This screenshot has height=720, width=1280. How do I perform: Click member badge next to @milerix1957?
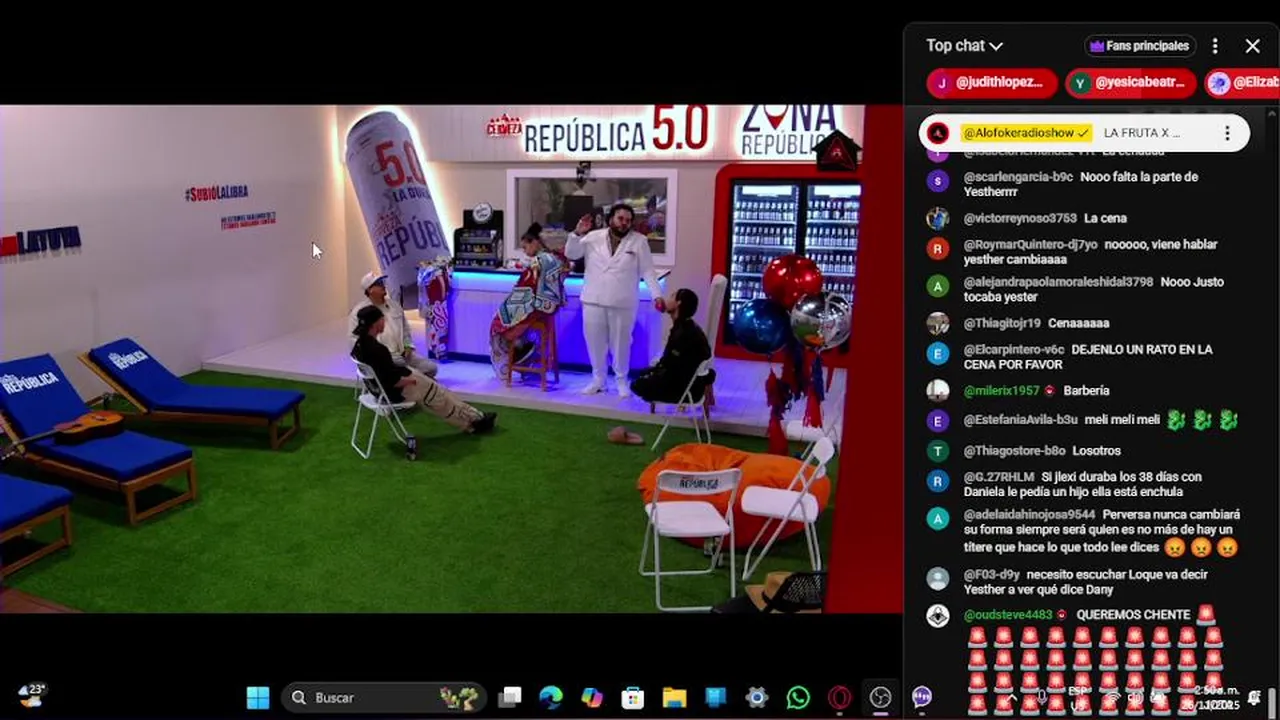click(1050, 391)
